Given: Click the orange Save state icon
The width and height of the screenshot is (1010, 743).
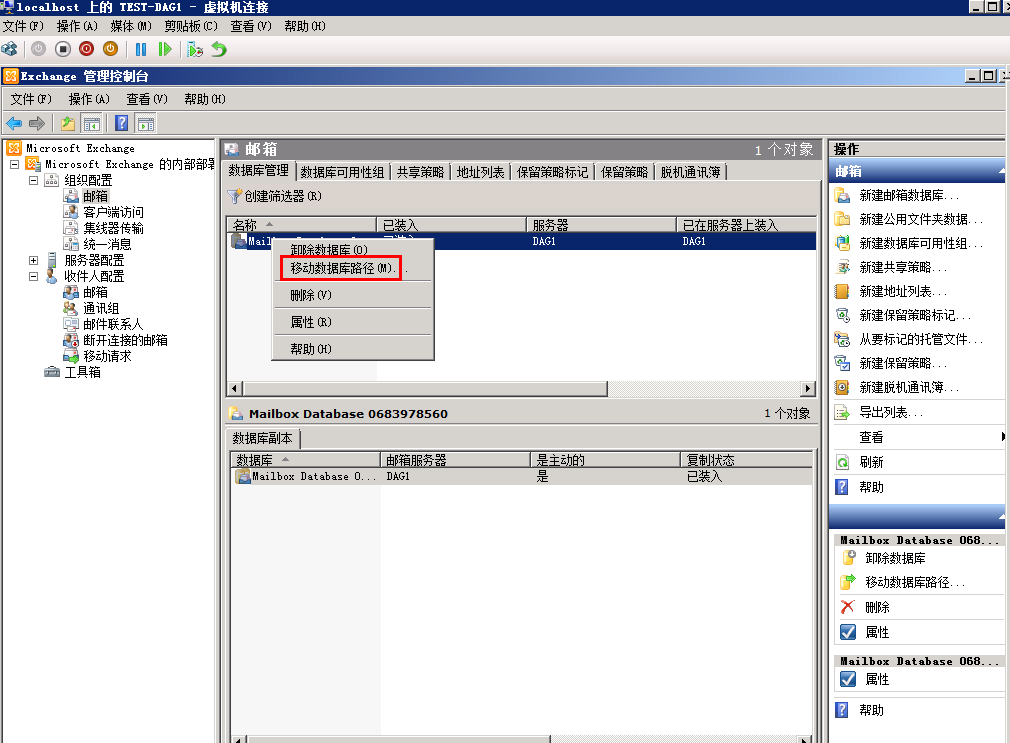Looking at the screenshot, I should 110,49.
